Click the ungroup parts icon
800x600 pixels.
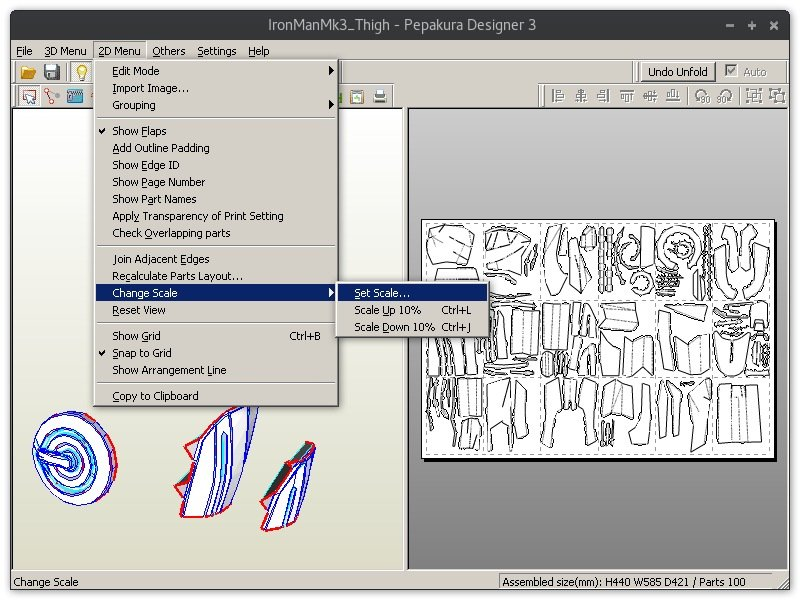pos(777,96)
